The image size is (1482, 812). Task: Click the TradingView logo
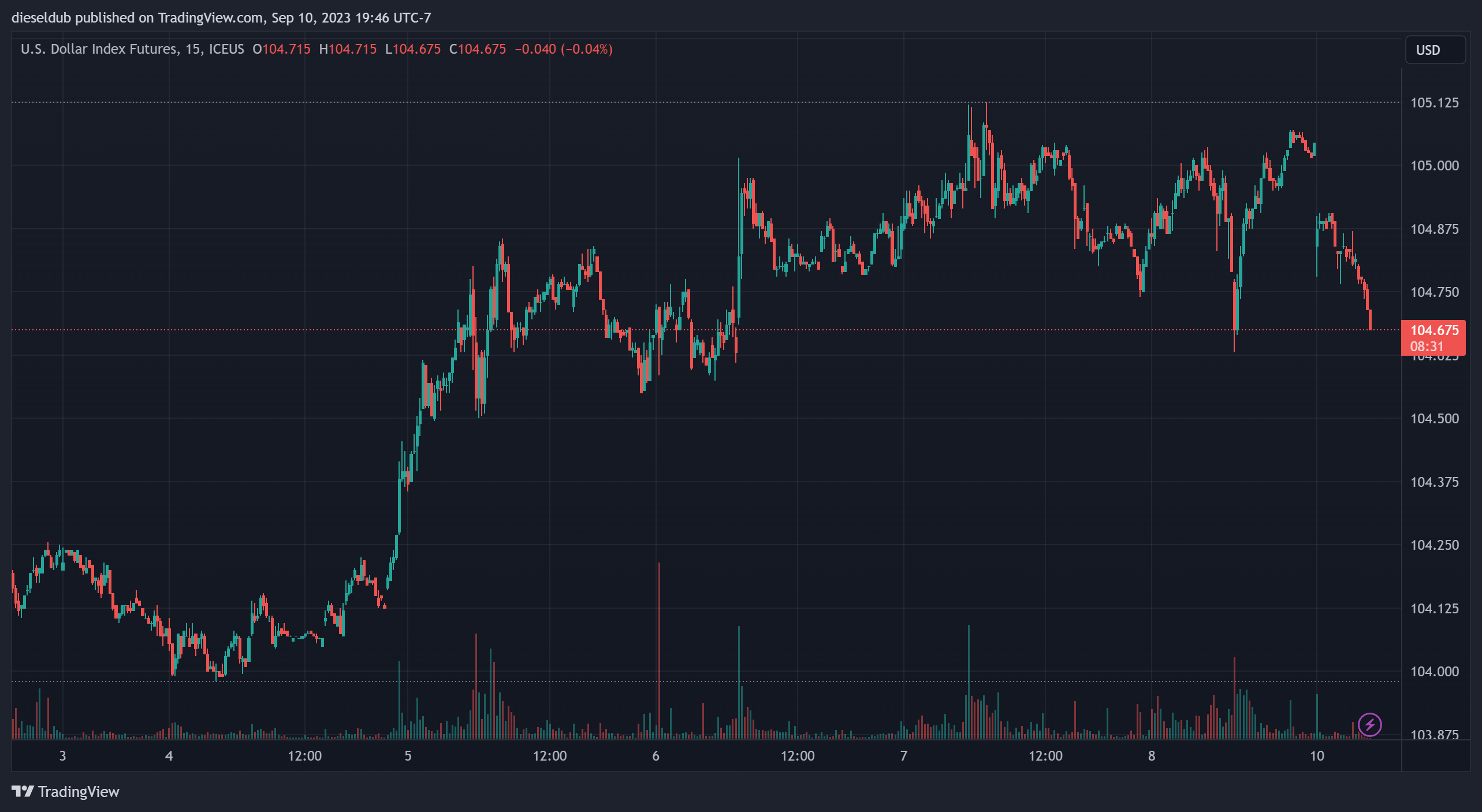pos(65,791)
